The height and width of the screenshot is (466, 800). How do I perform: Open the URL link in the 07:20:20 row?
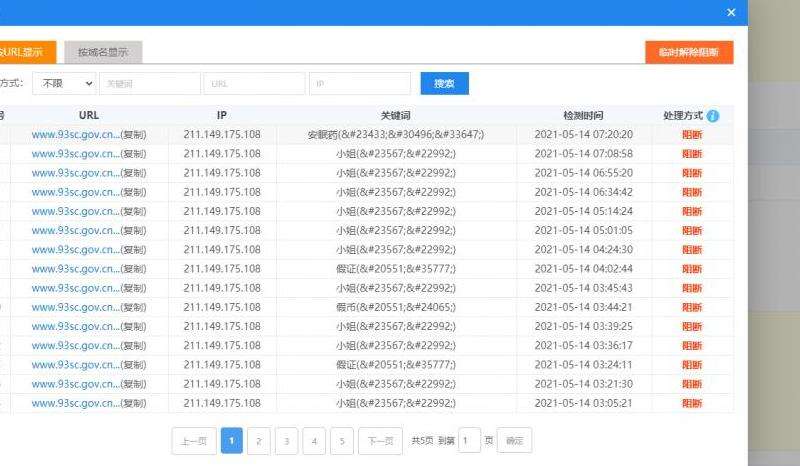(76, 135)
